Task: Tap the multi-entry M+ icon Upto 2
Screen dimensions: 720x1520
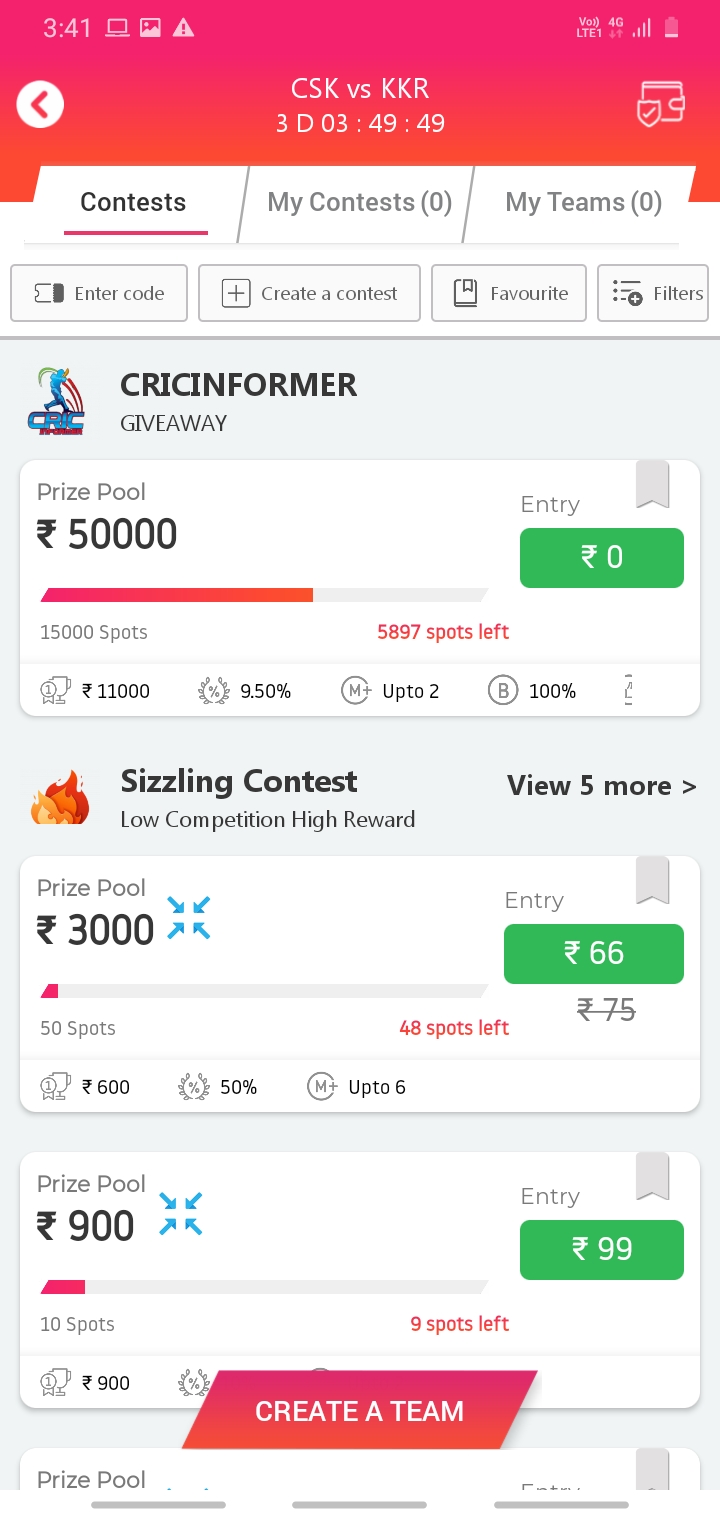Action: (x=356, y=690)
